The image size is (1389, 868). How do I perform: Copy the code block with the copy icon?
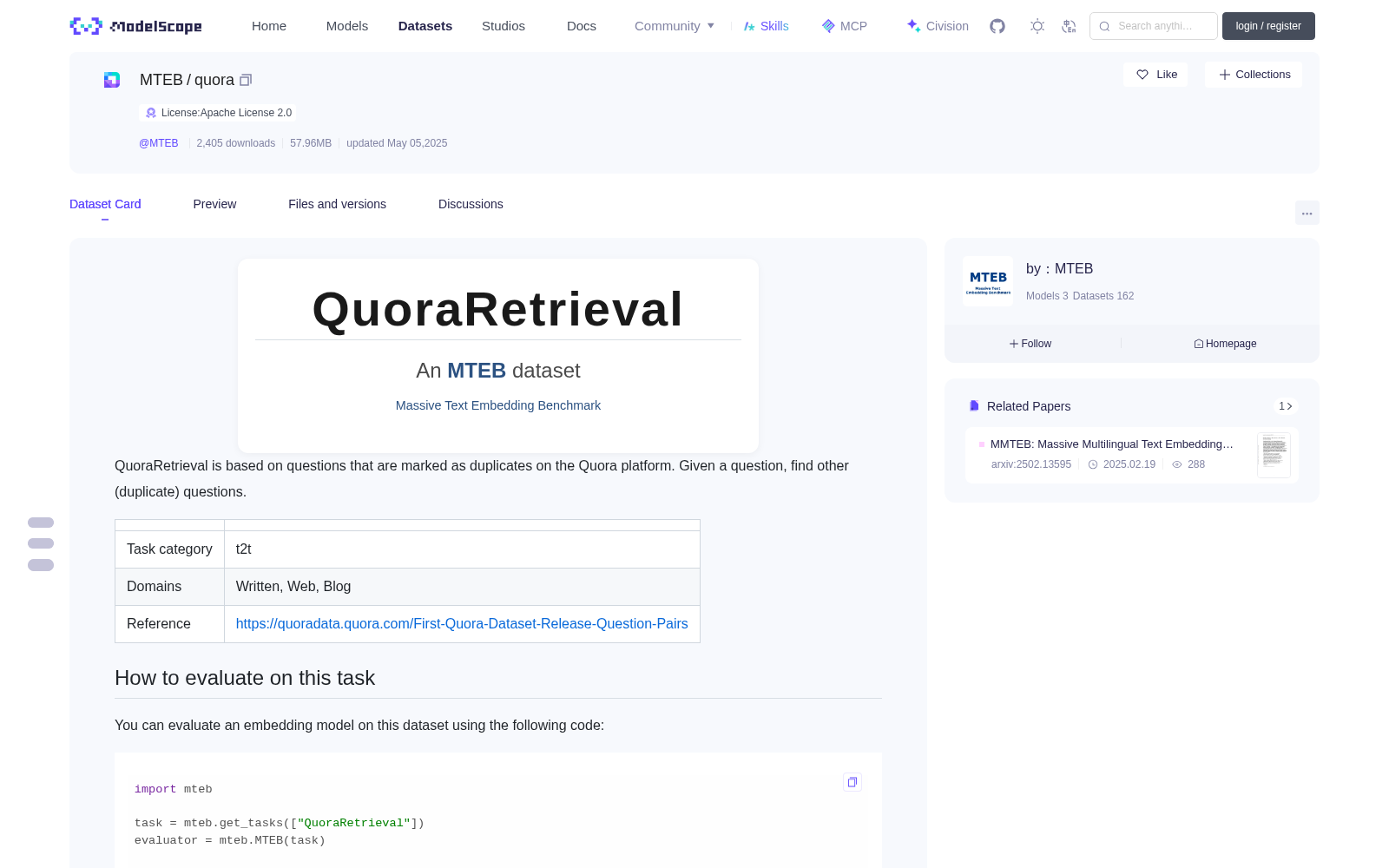[852, 782]
